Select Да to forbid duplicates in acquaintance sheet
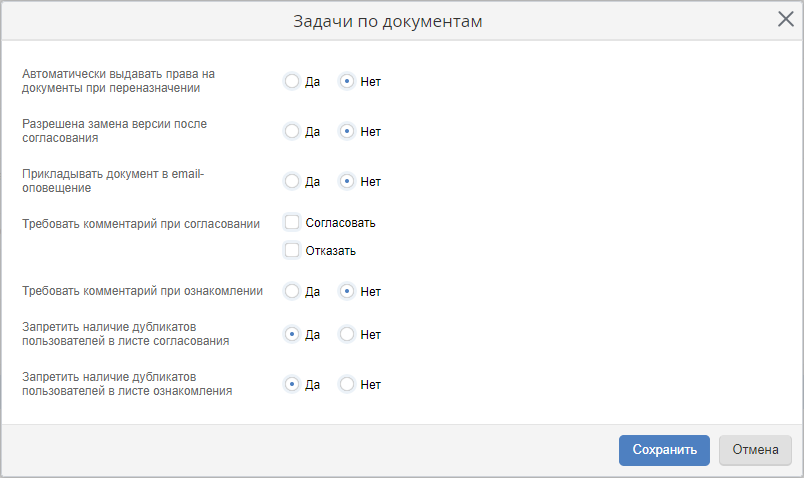Viewport: 804px width, 478px height. pyautogui.click(x=292, y=384)
